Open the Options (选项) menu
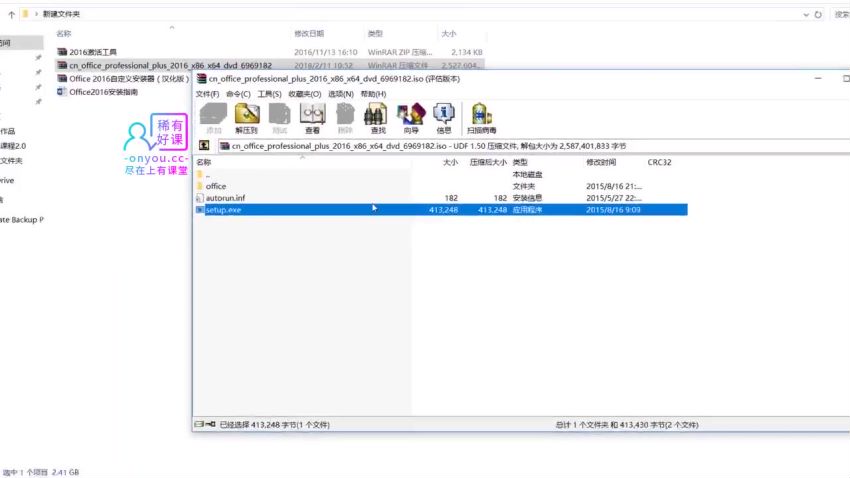 [x=340, y=94]
